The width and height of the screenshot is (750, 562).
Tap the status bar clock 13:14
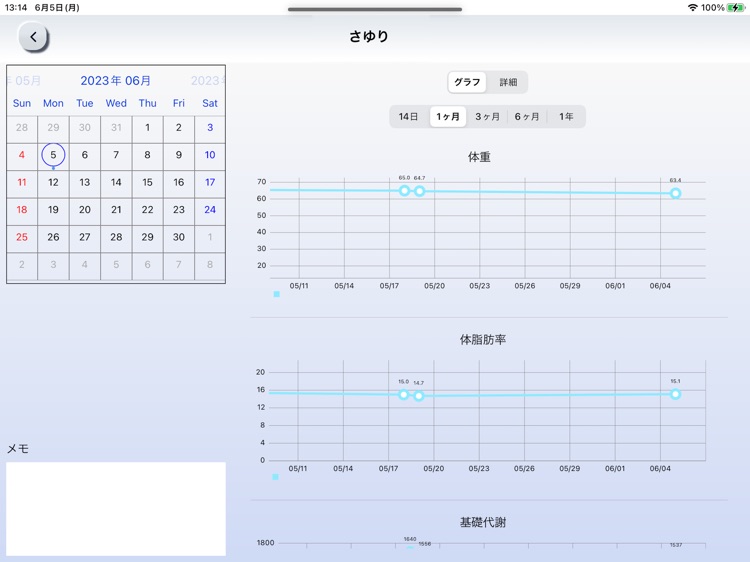(x=16, y=8)
